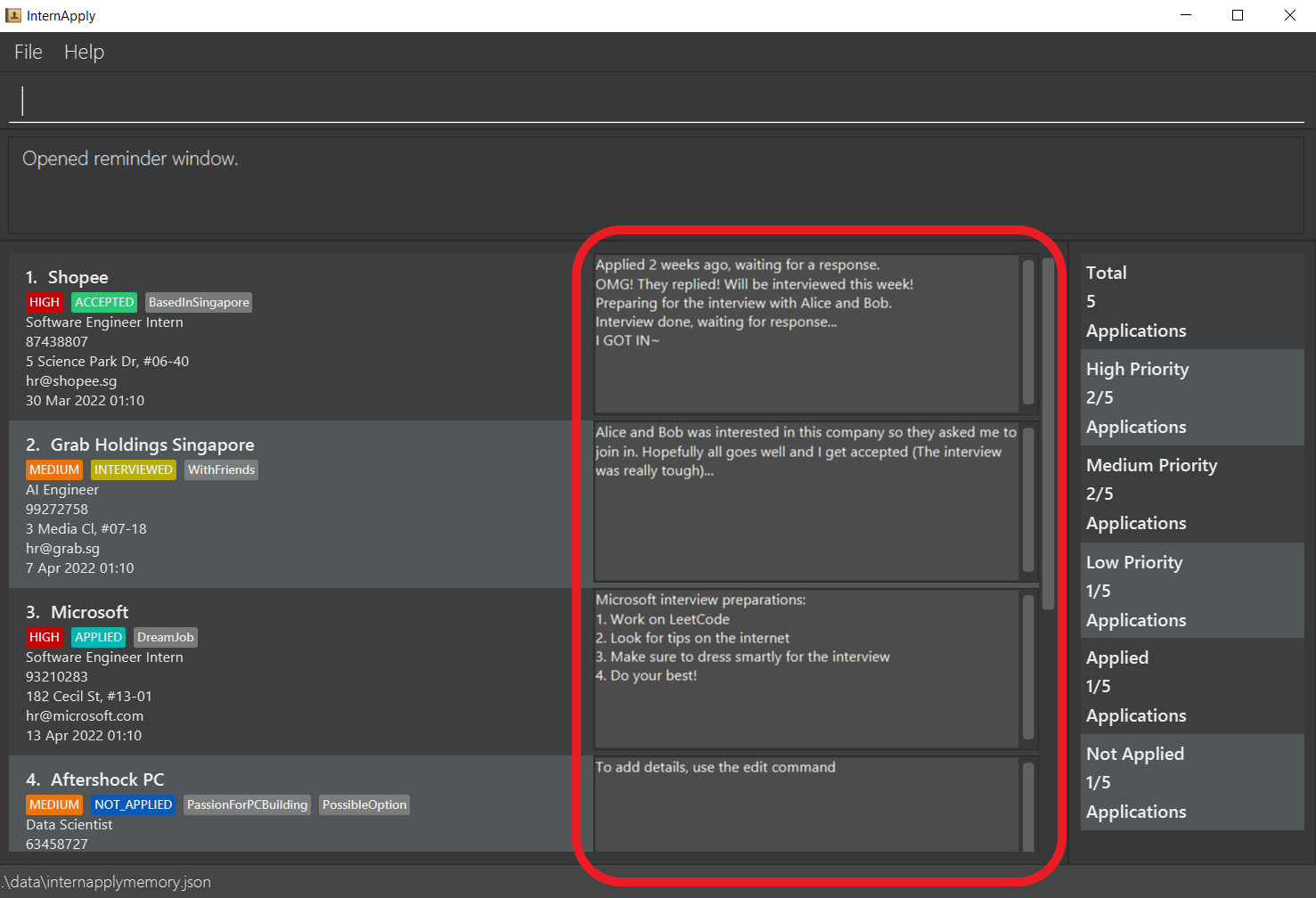Click the PossibleOption tag on Aftershock PC
Image resolution: width=1316 pixels, height=898 pixels.
pos(364,804)
